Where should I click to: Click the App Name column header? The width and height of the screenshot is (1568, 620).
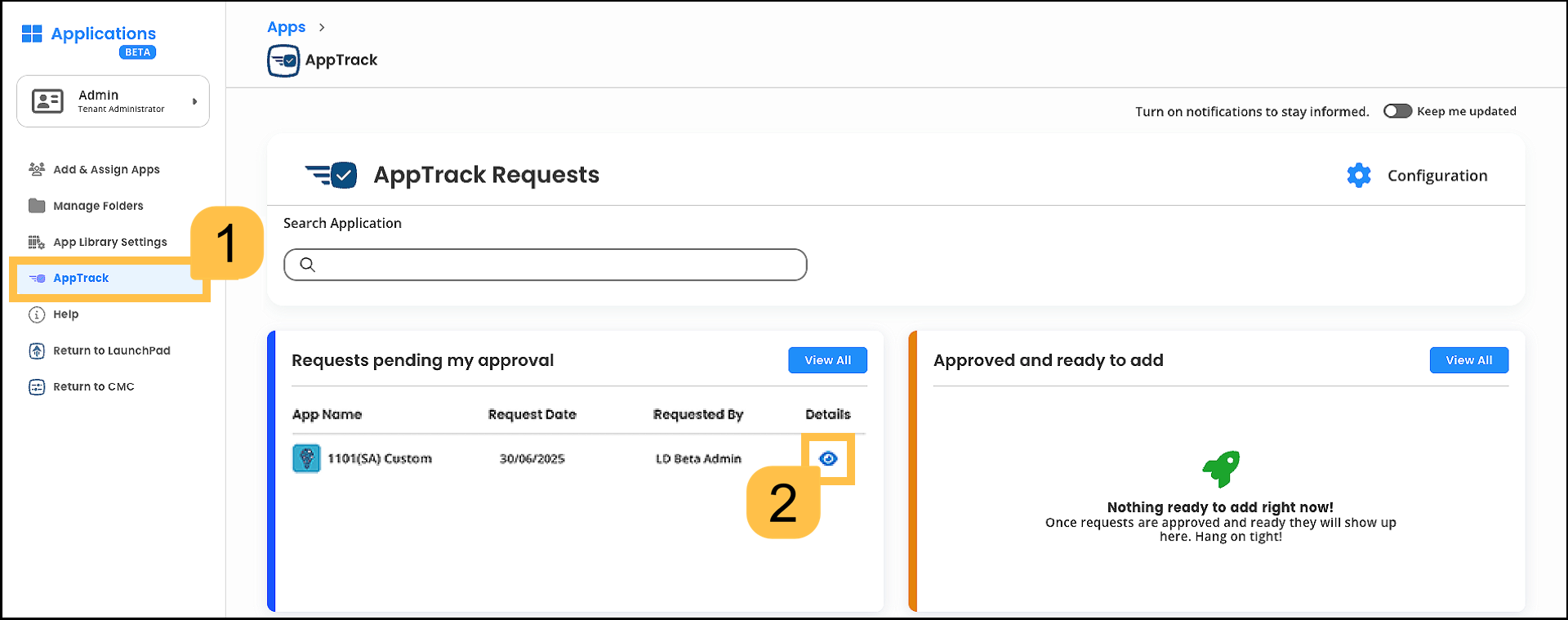[327, 415]
